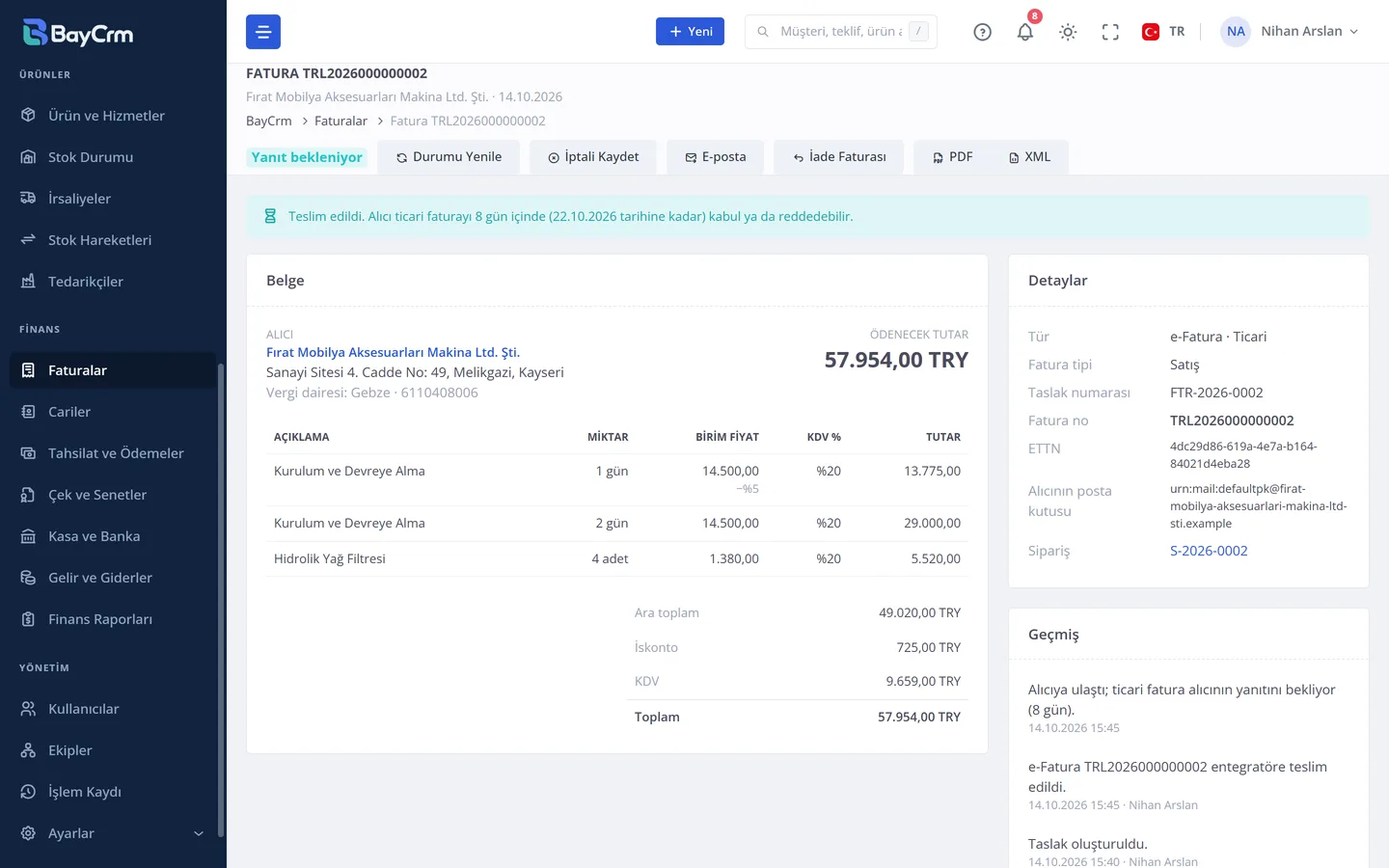Viewport: 1389px width, 868px height.
Task: Expand the Ayarlar settings chevron
Action: [x=199, y=833]
